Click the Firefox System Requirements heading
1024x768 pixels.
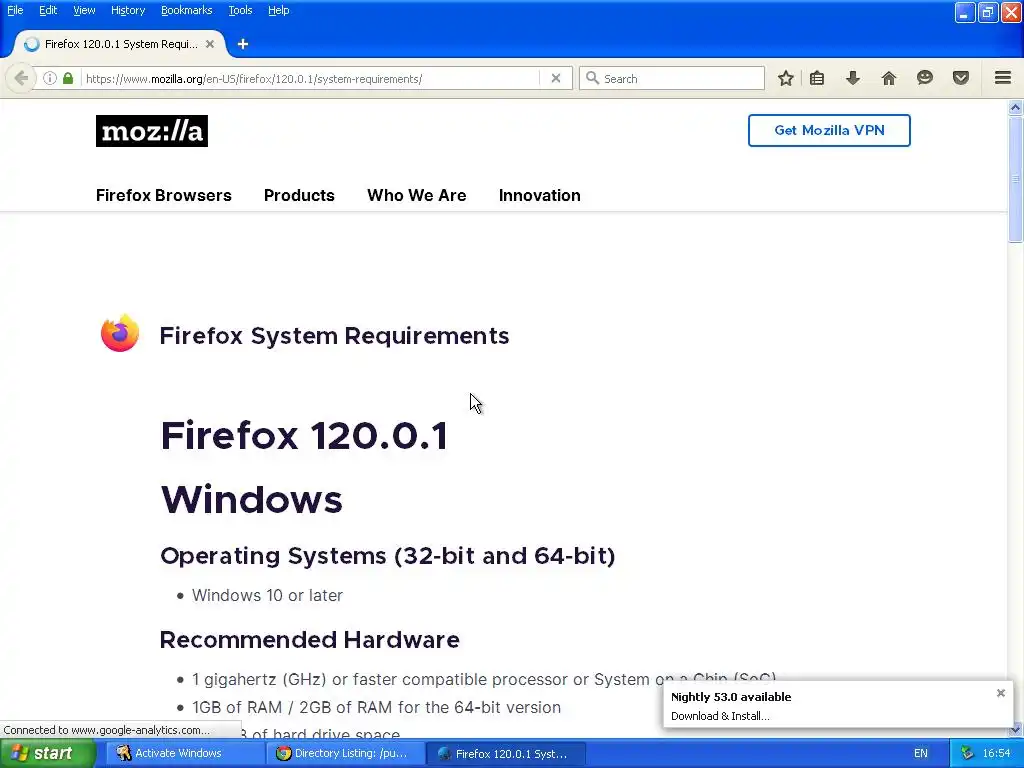(334, 335)
